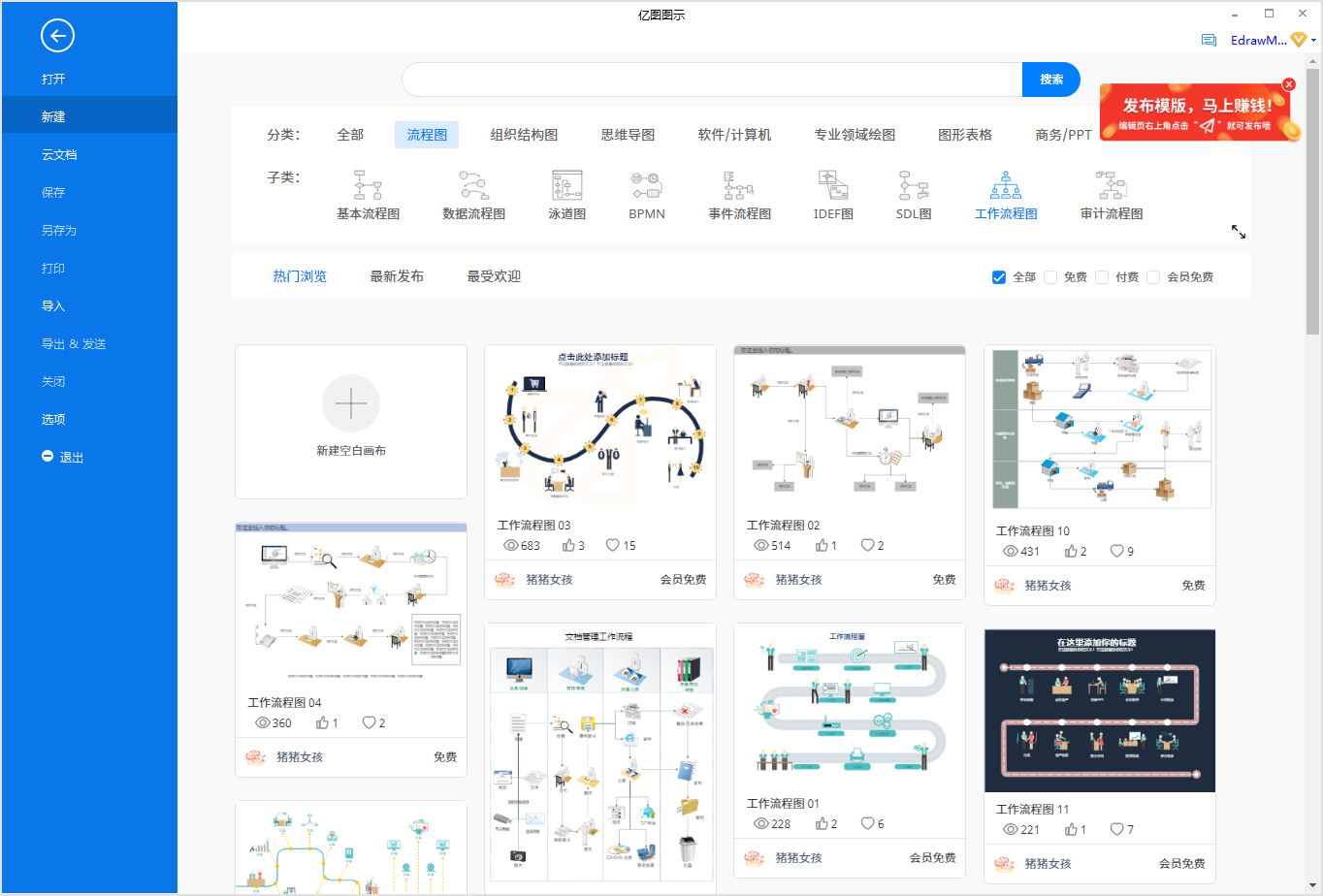This screenshot has width=1323, height=896.
Task: Select the BPMN subcategory icon
Action: 646,184
